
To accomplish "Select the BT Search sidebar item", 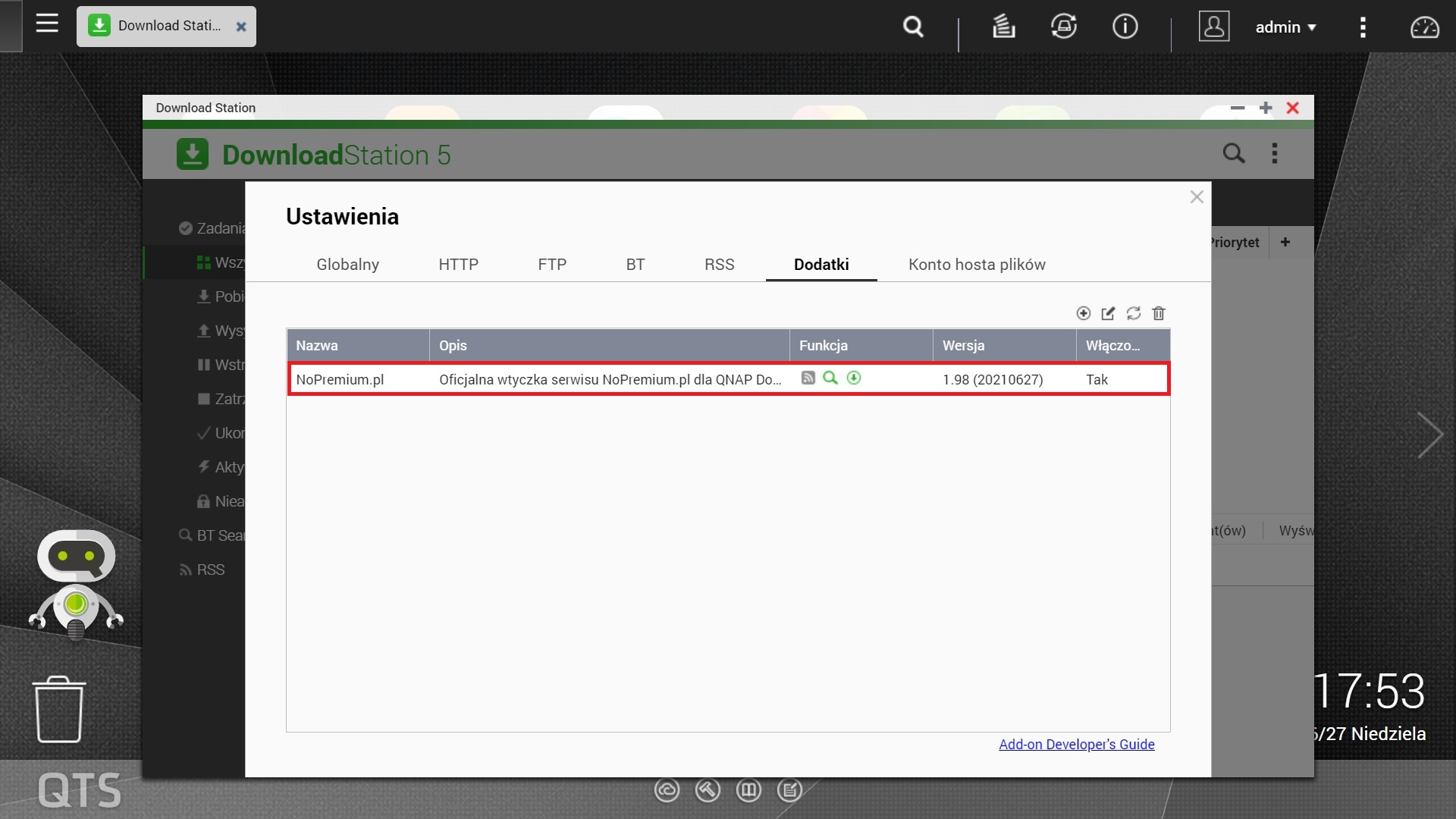I will [212, 535].
